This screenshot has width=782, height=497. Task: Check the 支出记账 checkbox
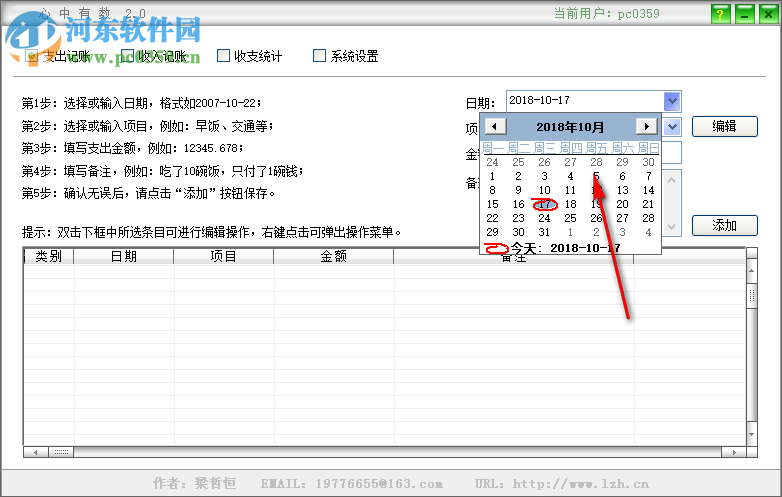[x=31, y=55]
